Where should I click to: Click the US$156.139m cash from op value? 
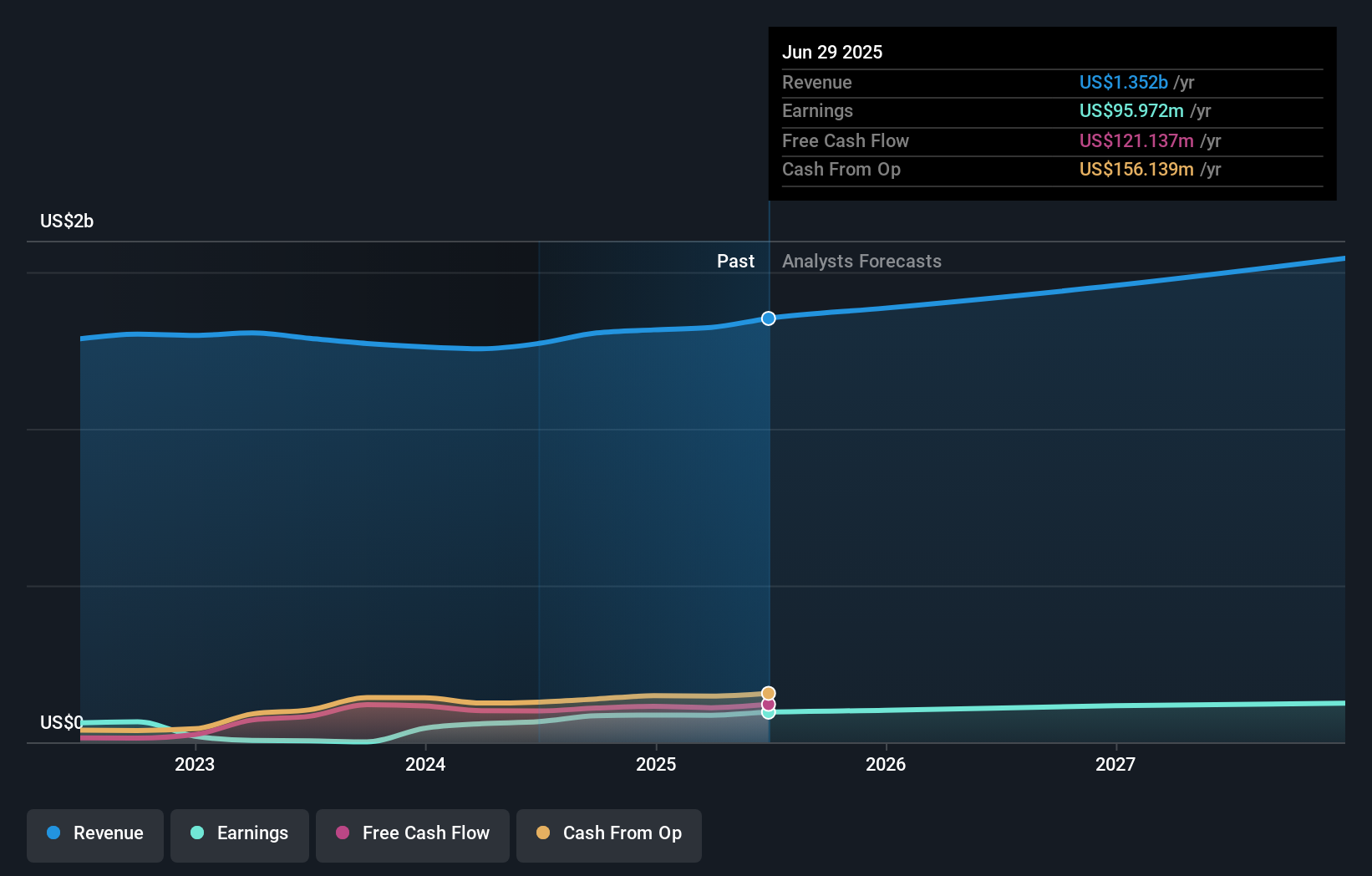[x=1136, y=169]
